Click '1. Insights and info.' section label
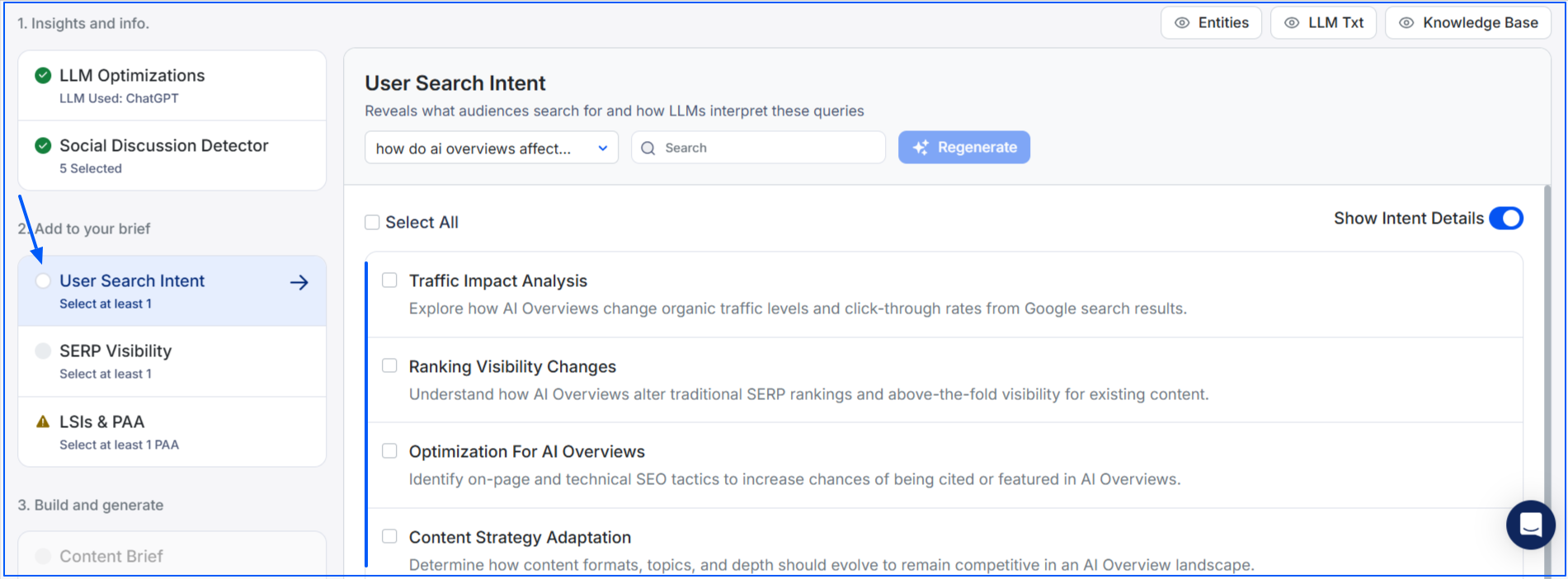 coord(83,23)
